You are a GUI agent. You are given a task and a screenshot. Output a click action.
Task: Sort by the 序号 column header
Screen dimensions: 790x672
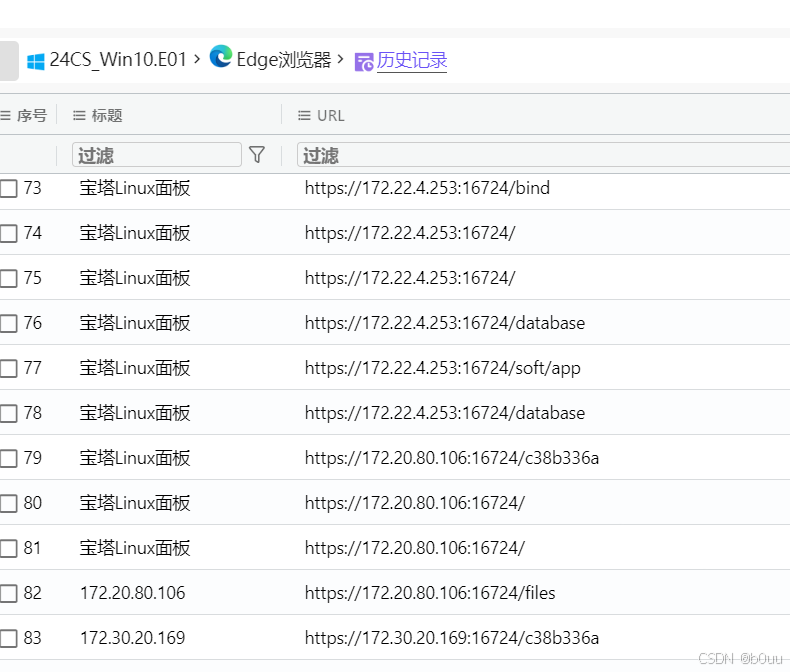click(32, 116)
